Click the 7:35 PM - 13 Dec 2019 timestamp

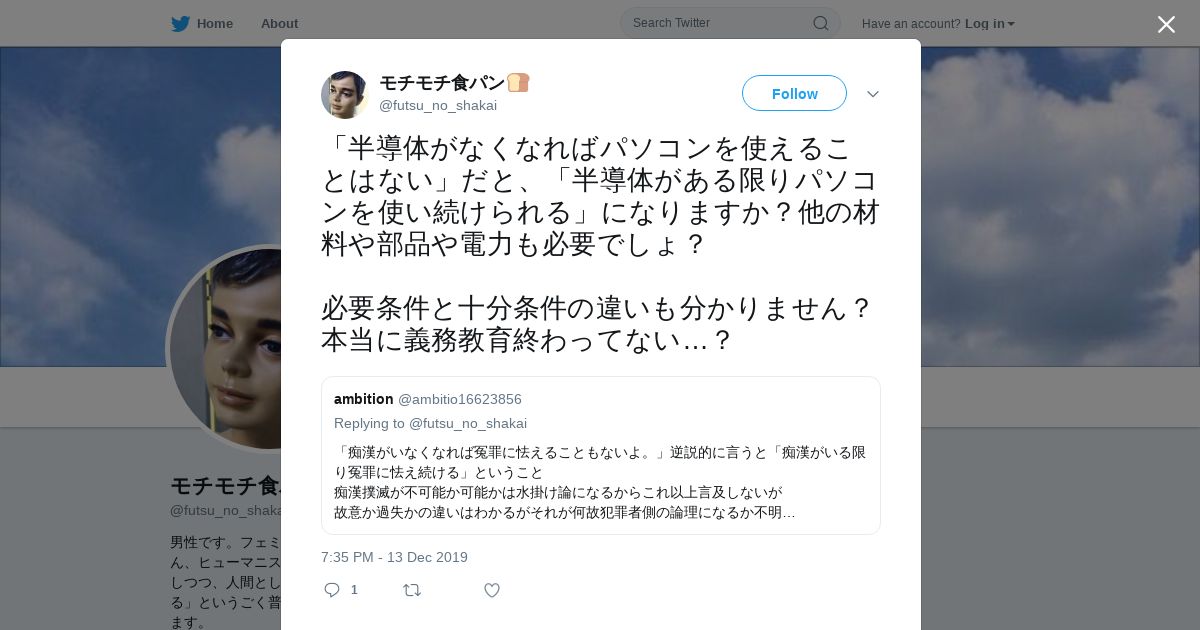tap(394, 557)
